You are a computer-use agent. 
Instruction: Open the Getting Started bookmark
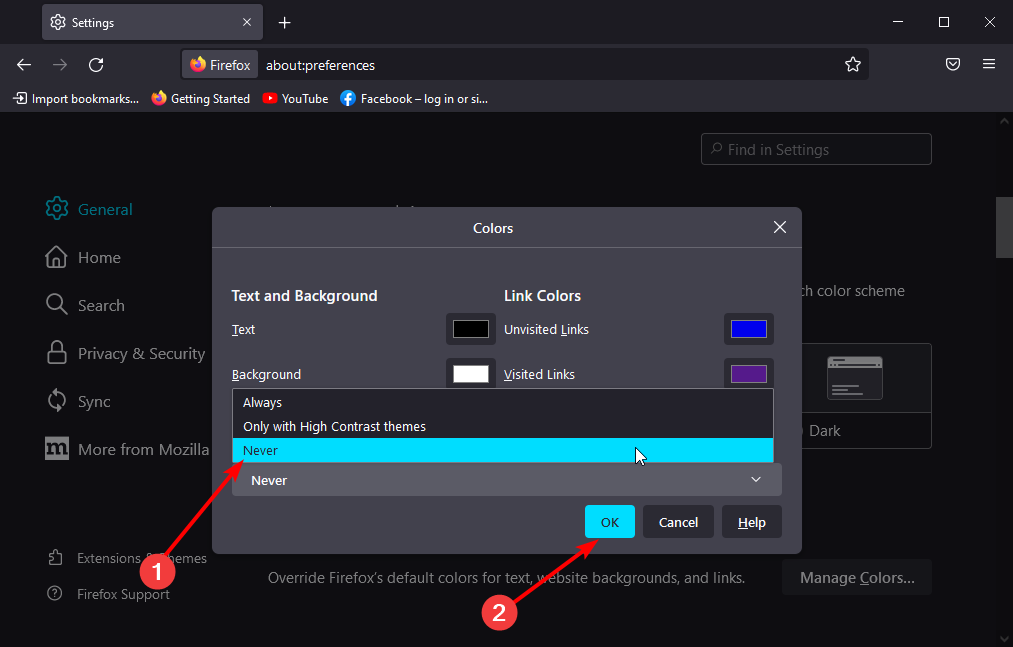coord(200,99)
